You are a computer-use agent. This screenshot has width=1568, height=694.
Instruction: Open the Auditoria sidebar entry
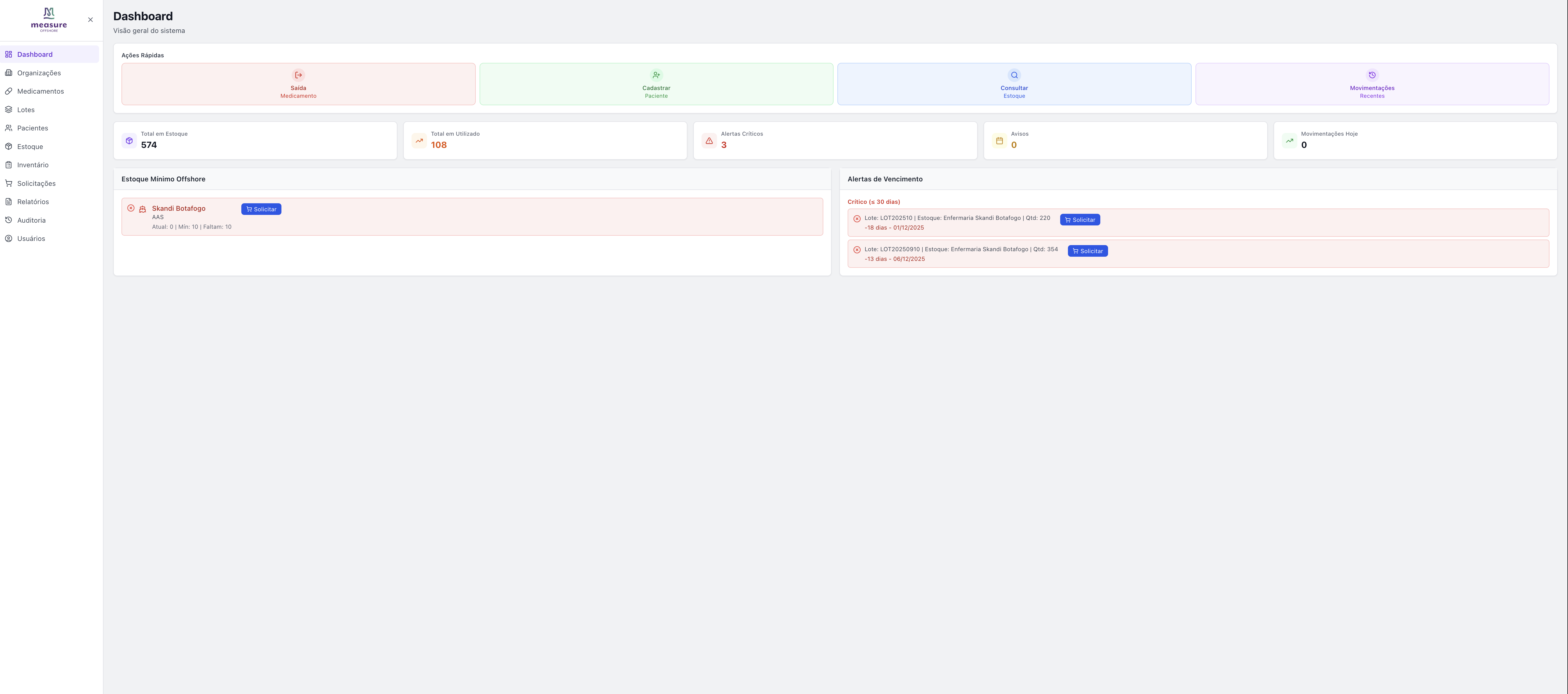(31, 220)
